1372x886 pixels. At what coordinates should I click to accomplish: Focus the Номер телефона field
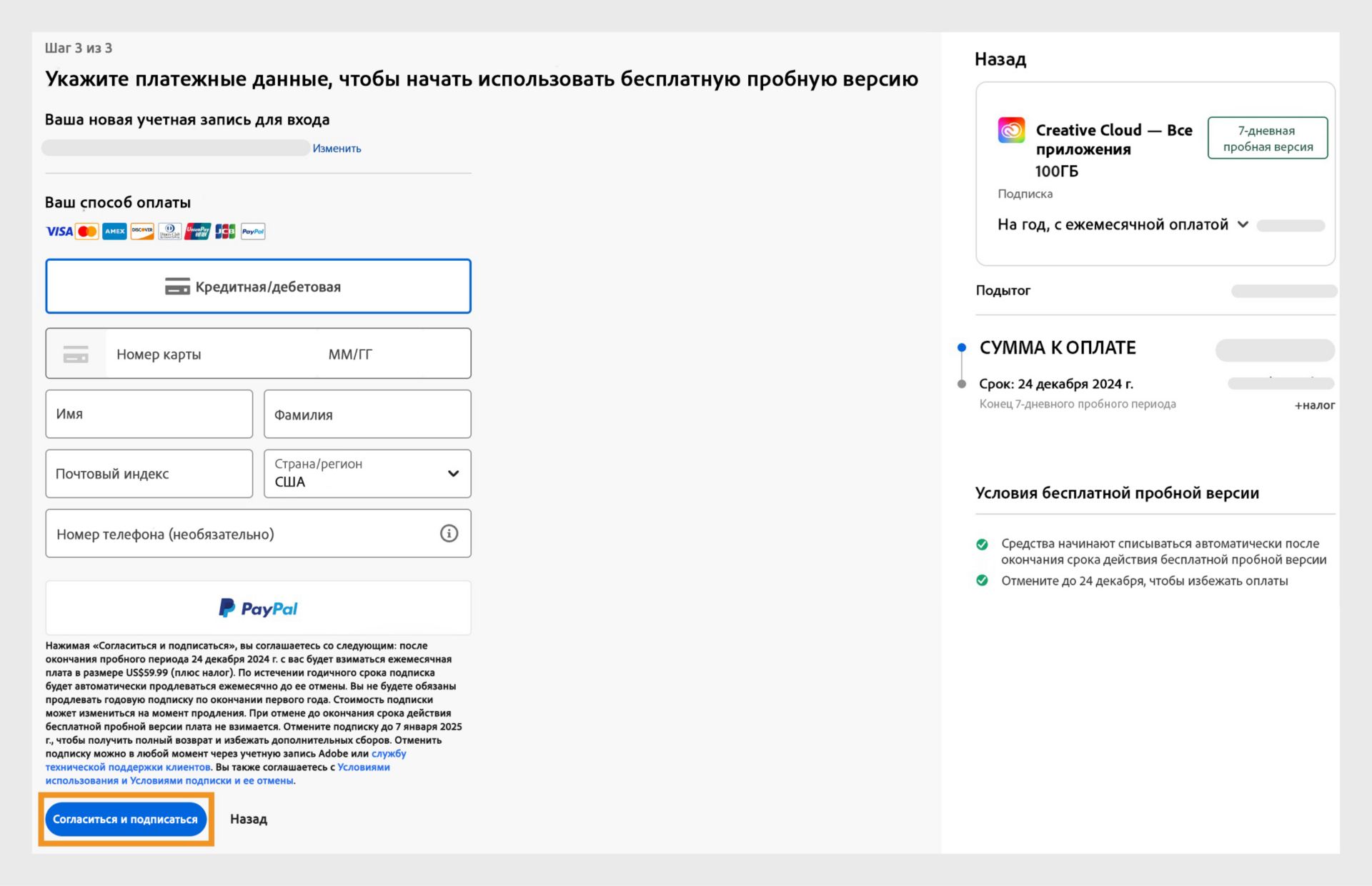click(x=258, y=533)
